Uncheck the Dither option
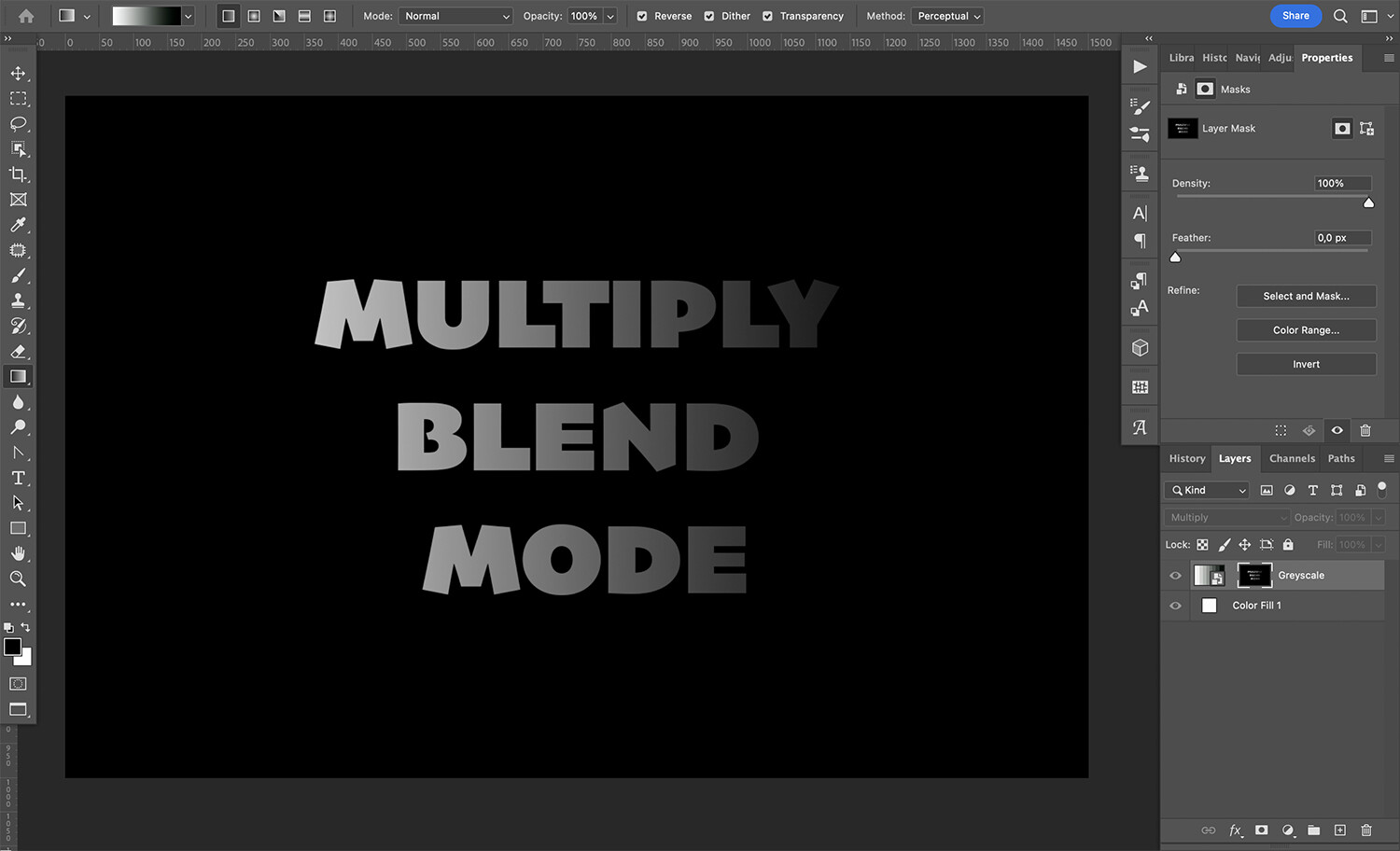The image size is (1400, 851). pyautogui.click(x=709, y=16)
